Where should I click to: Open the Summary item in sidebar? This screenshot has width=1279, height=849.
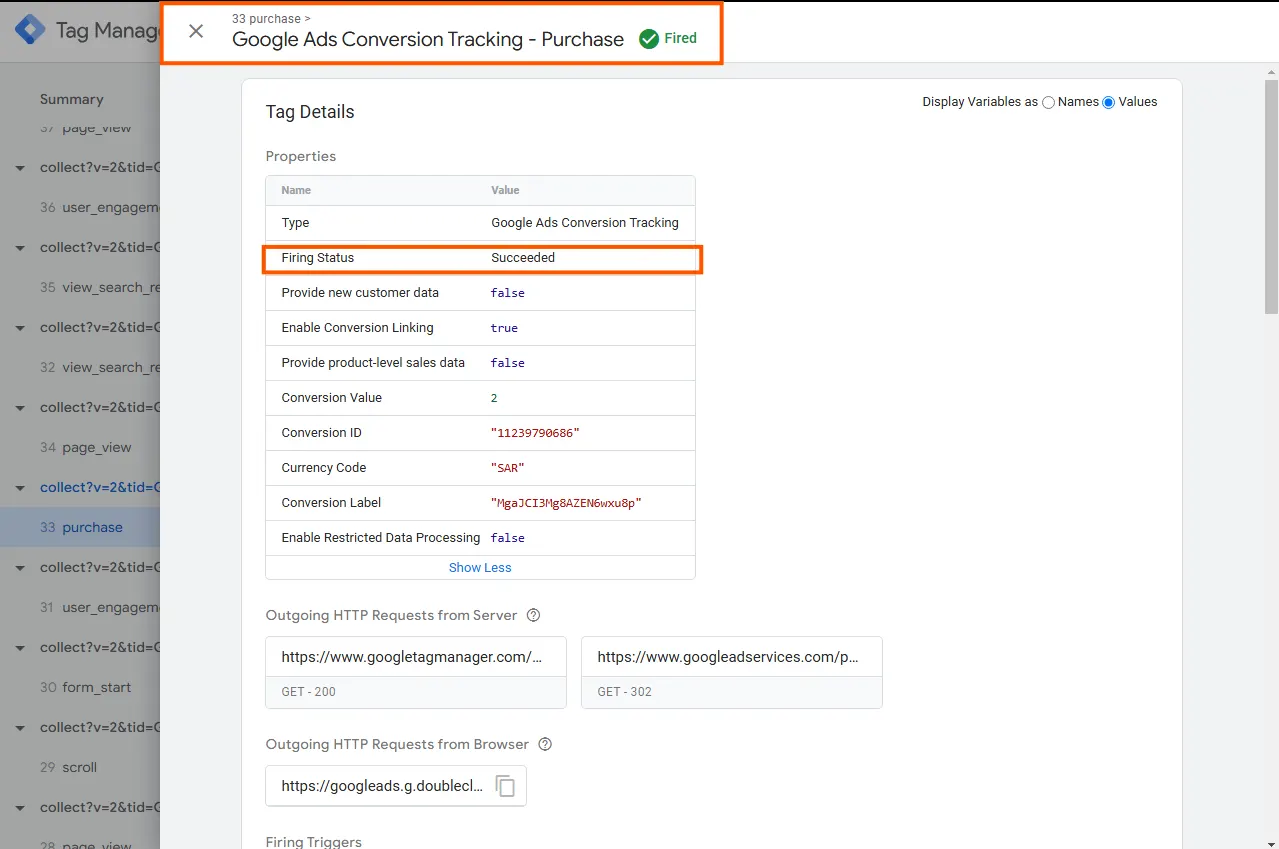[x=72, y=99]
